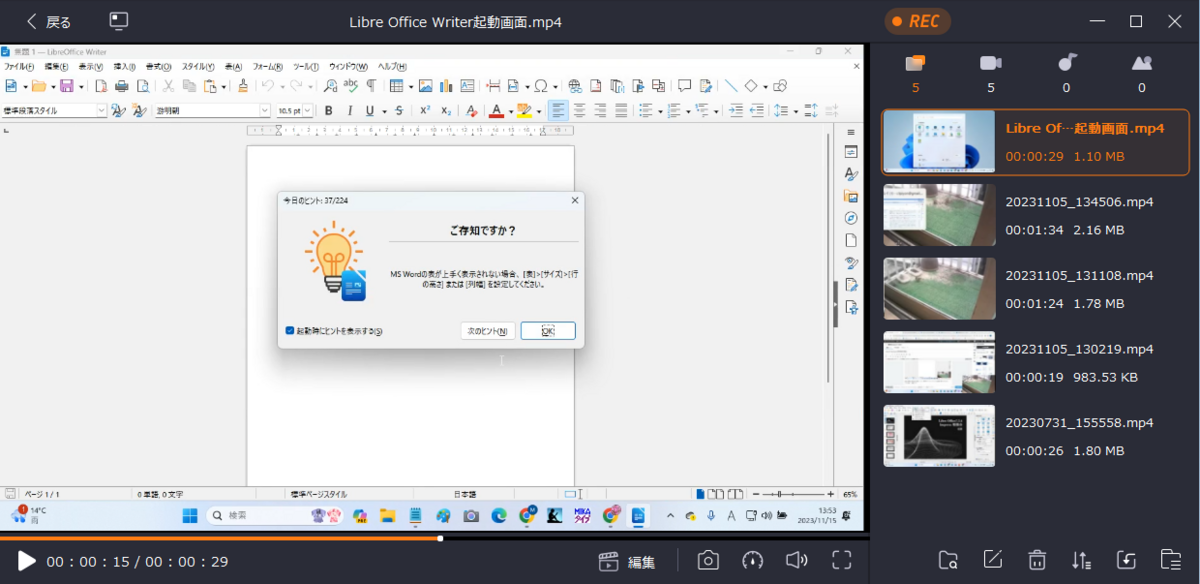Open the 標準段落スタイル paragraph style dropdown in the video
The image size is (1200, 584).
(x=102, y=111)
